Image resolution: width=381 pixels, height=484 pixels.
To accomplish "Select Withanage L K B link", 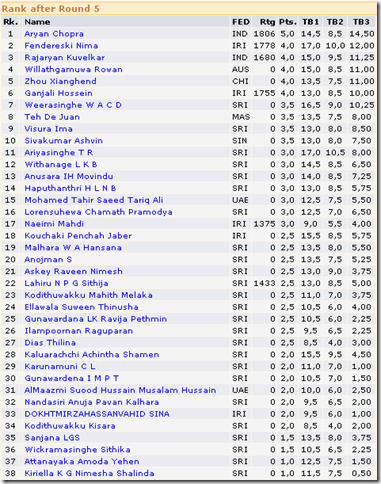I will point(61,165).
